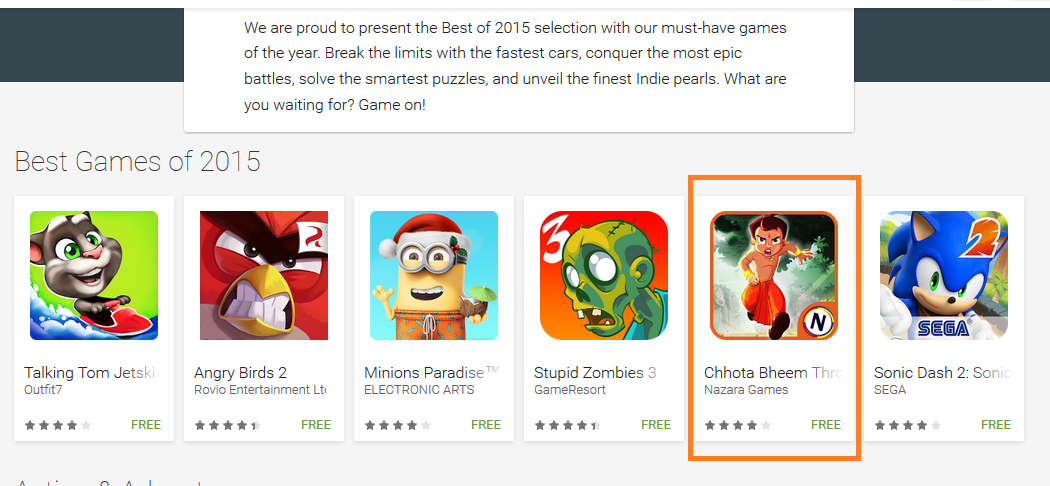
Task: Open the Sonic Dash 2 app icon
Action: tap(944, 275)
